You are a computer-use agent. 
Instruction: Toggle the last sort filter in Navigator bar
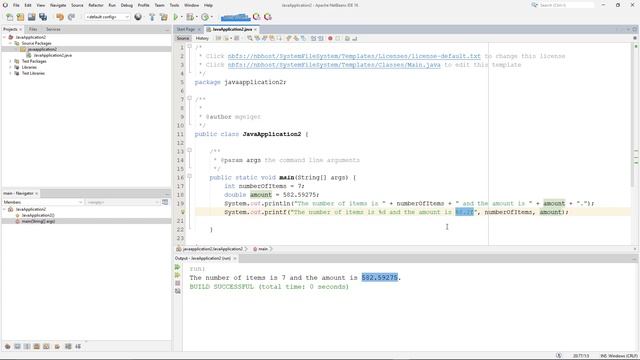point(78,346)
